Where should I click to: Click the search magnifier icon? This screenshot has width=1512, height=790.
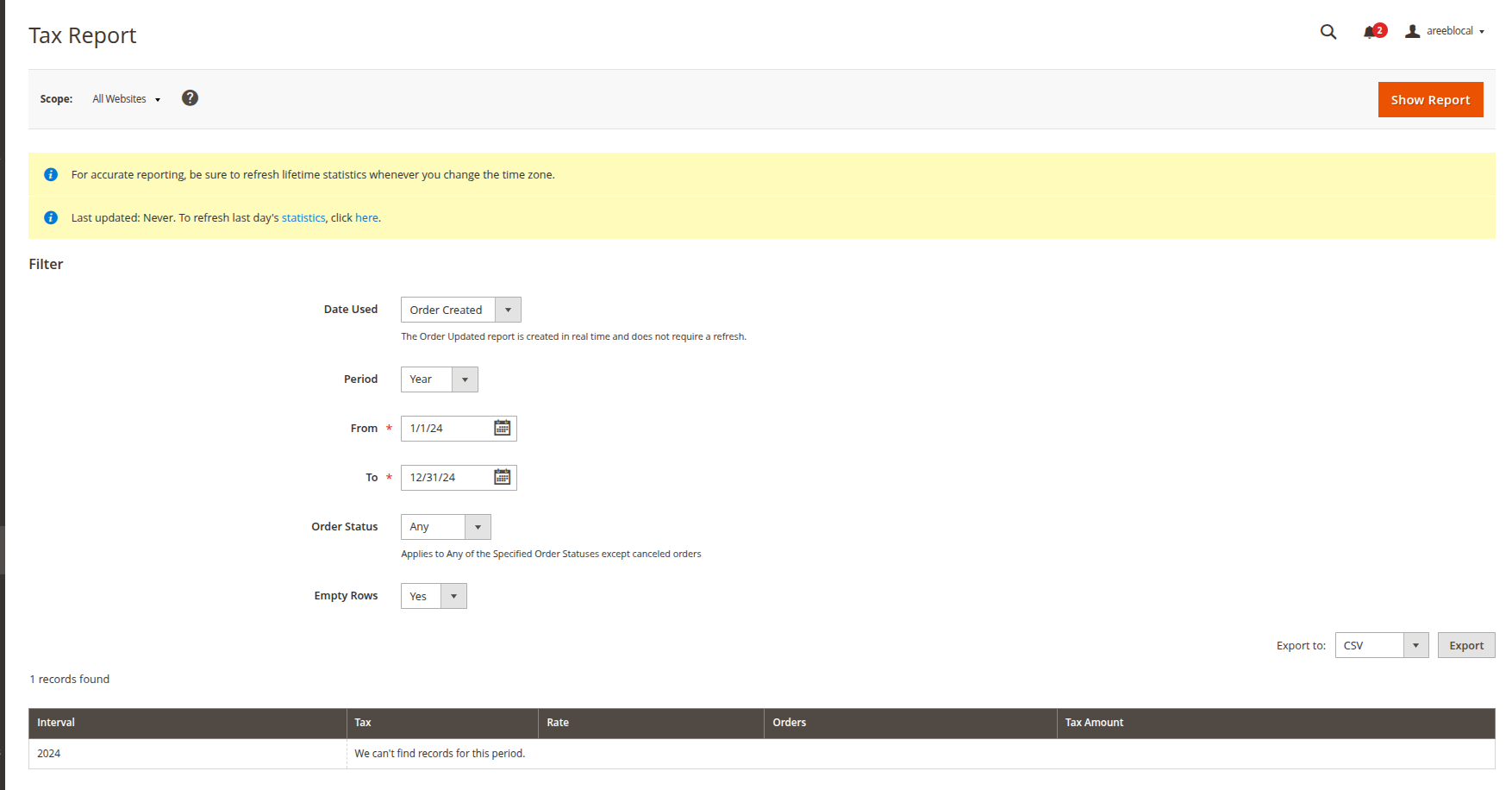1328,32
